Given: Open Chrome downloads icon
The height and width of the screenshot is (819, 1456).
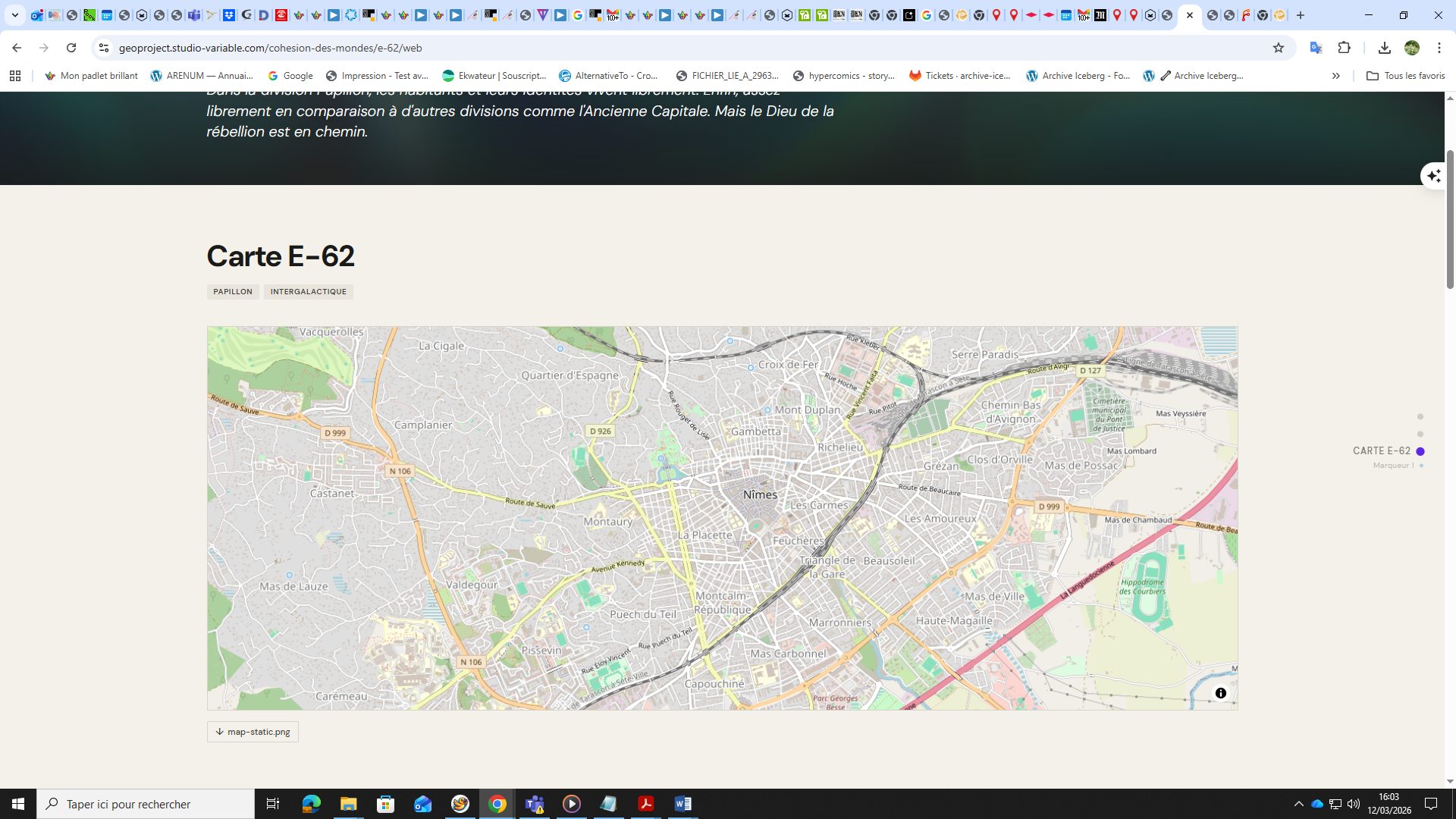Looking at the screenshot, I should 1384,48.
